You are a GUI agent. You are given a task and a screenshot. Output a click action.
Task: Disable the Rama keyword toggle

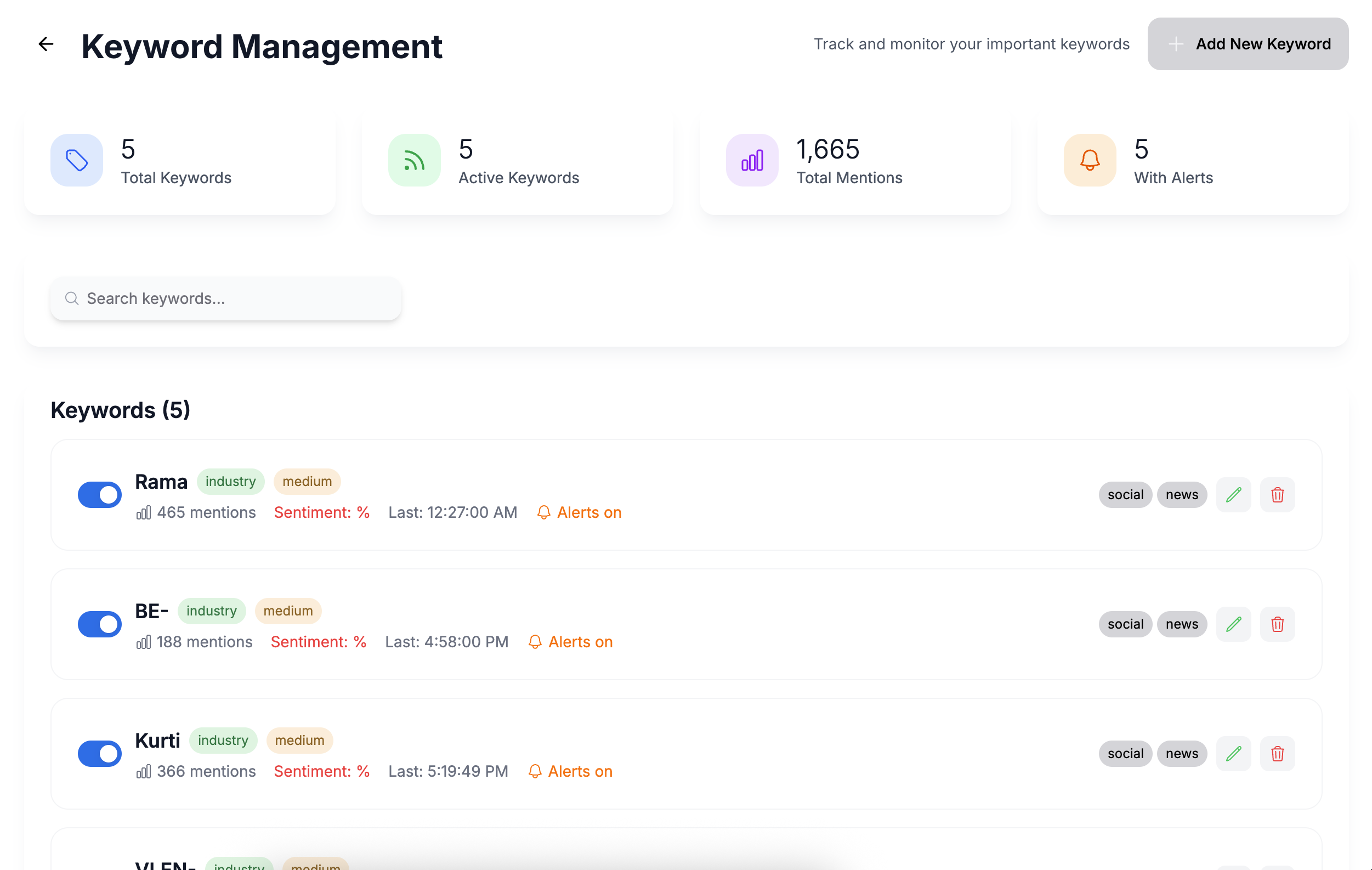coord(100,494)
